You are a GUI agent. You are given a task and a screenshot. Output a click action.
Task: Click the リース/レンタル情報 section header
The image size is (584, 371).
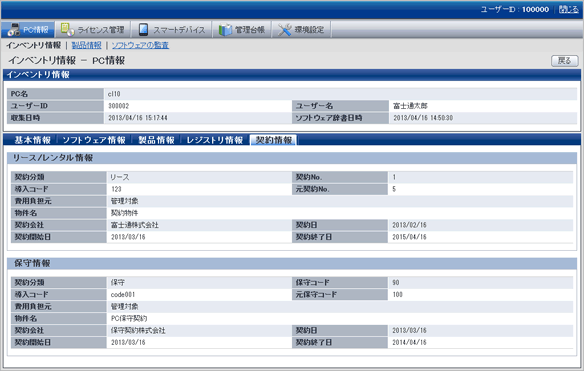[x=292, y=158]
